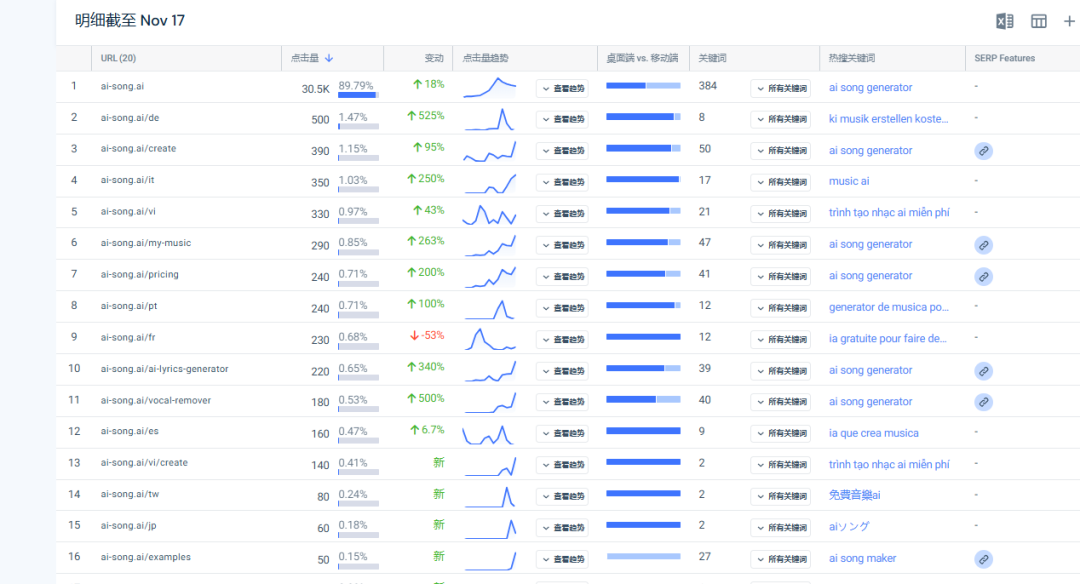Open column settings table icon
This screenshot has width=1080, height=584.
tap(1039, 21)
